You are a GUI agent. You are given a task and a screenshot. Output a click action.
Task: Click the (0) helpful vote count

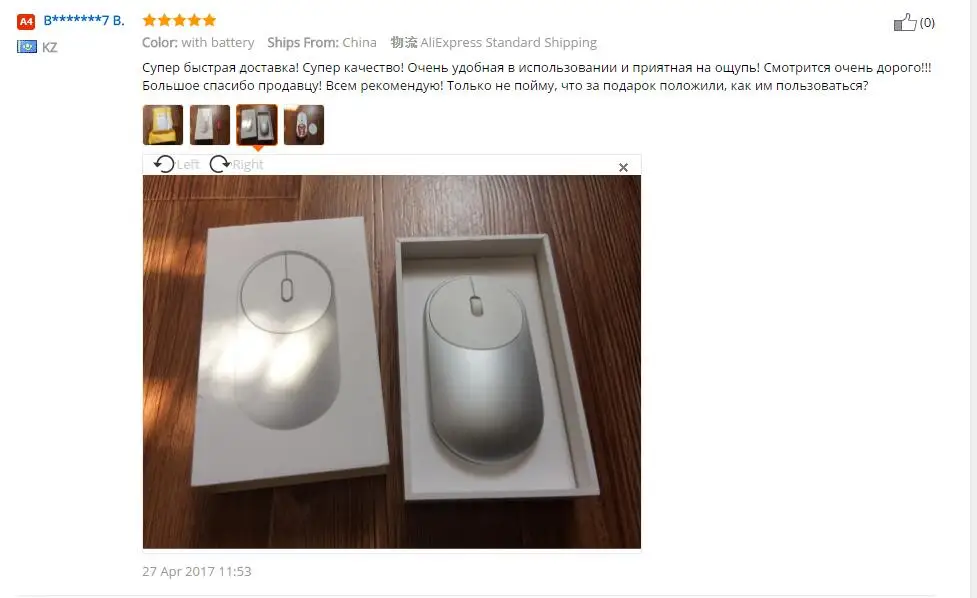[x=927, y=23]
